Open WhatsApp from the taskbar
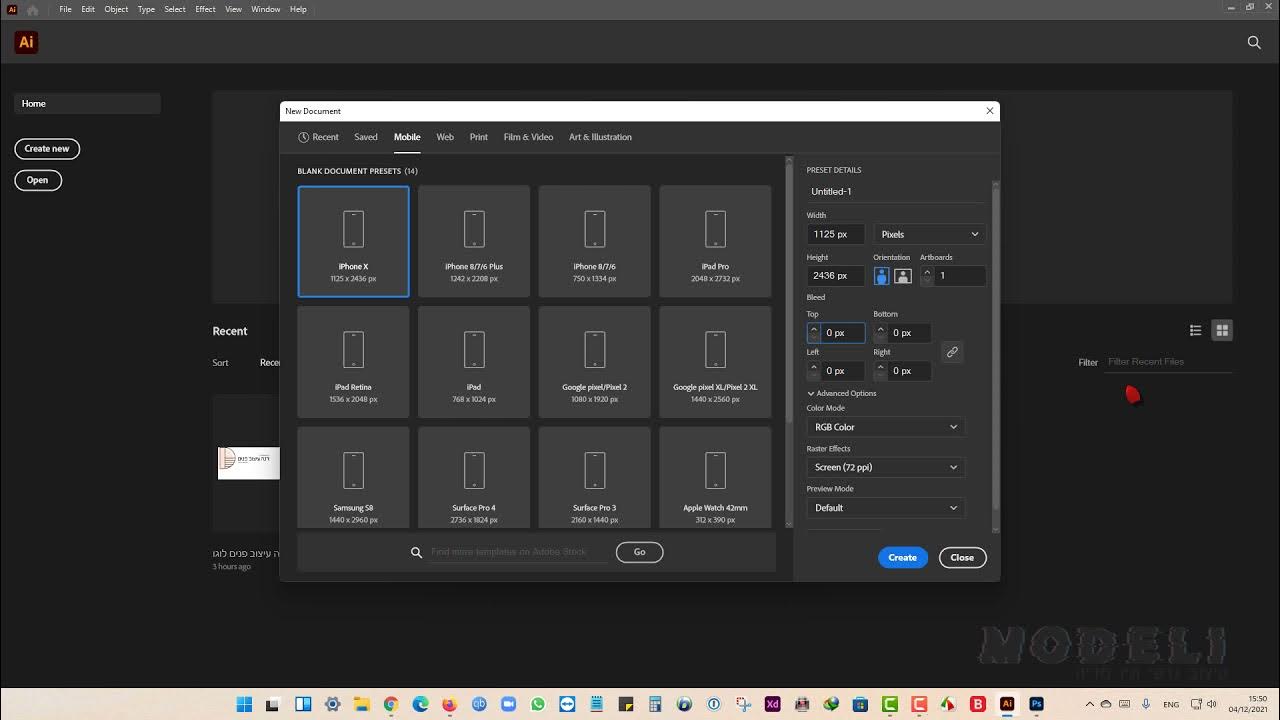Image resolution: width=1280 pixels, height=720 pixels. point(537,704)
